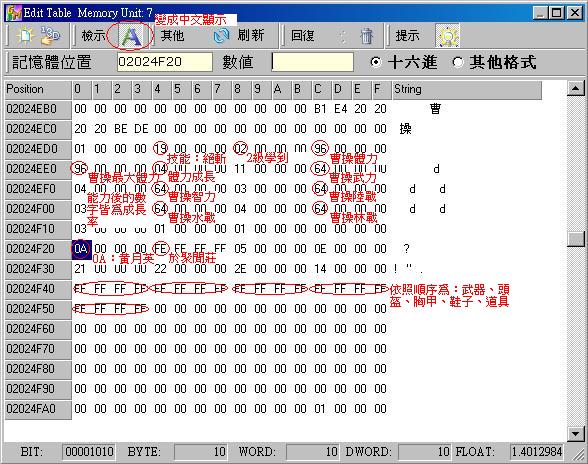Viewport: 588px width, 464px height.
Task: Click the new document sparkle icon
Action: pos(25,36)
